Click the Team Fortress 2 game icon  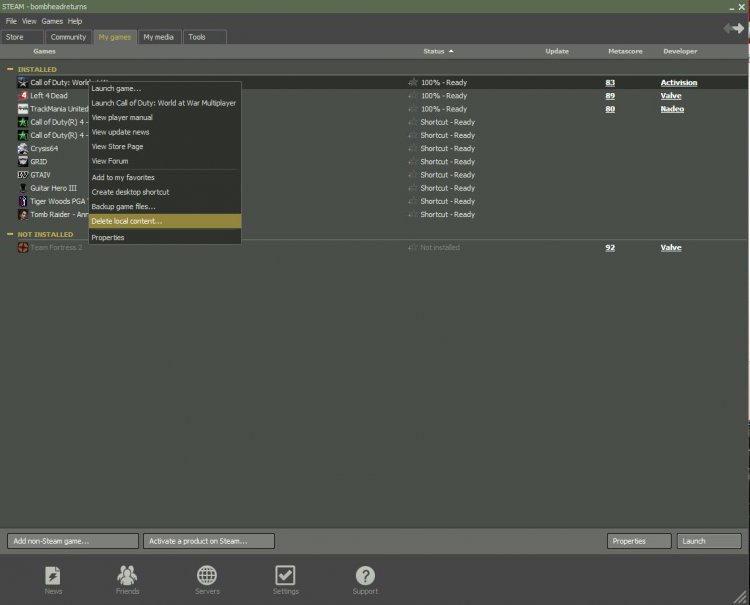[22, 247]
